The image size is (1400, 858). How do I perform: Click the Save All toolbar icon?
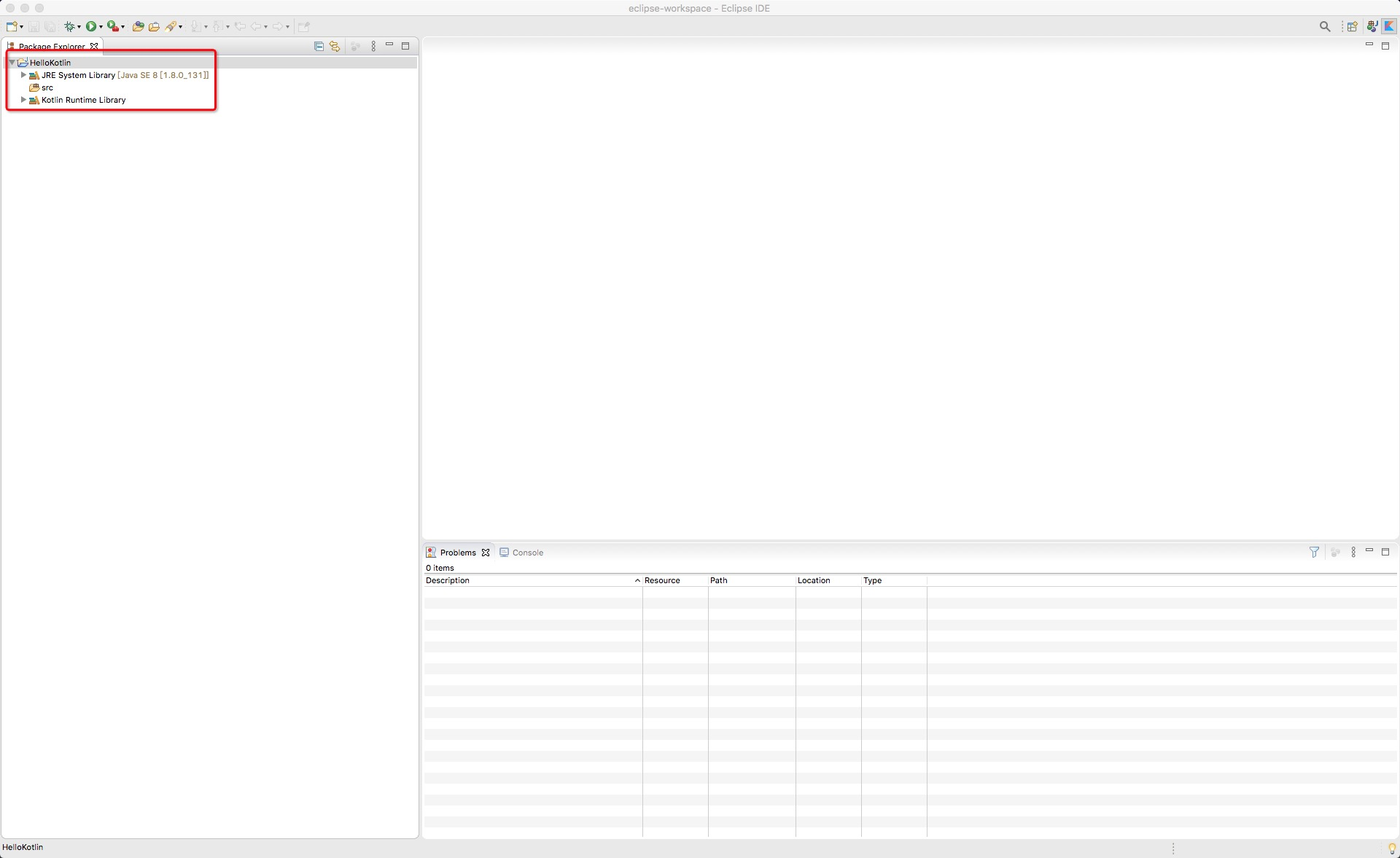50,26
